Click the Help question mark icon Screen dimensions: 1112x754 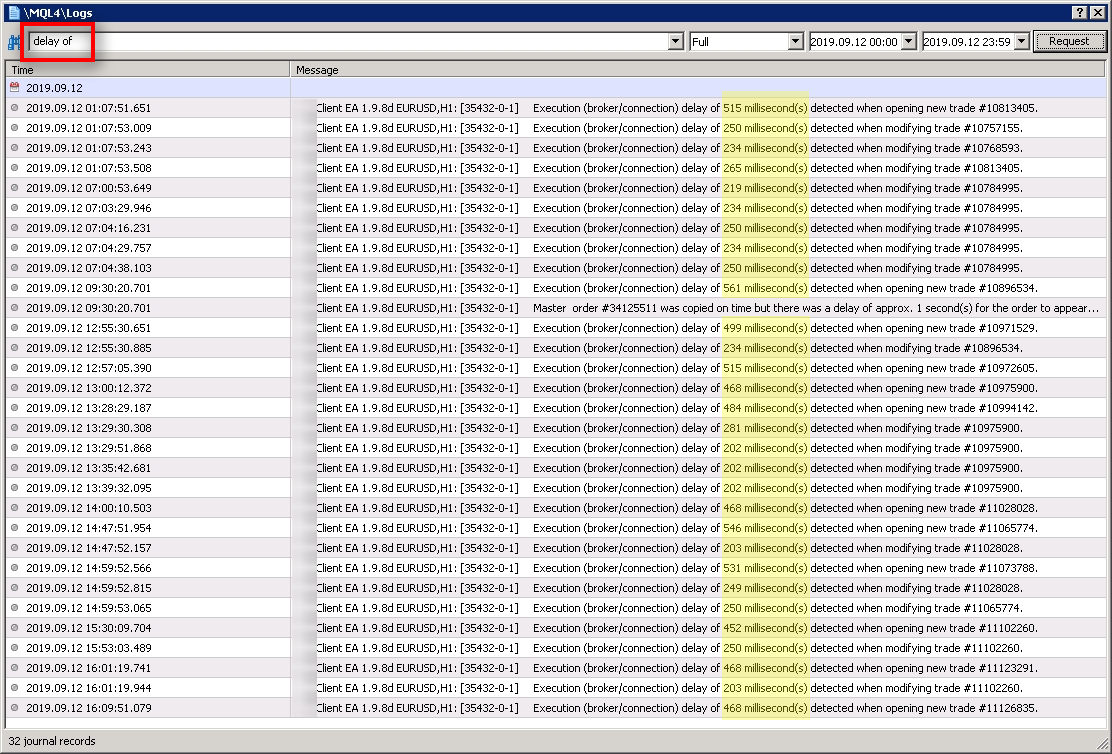(x=1081, y=12)
